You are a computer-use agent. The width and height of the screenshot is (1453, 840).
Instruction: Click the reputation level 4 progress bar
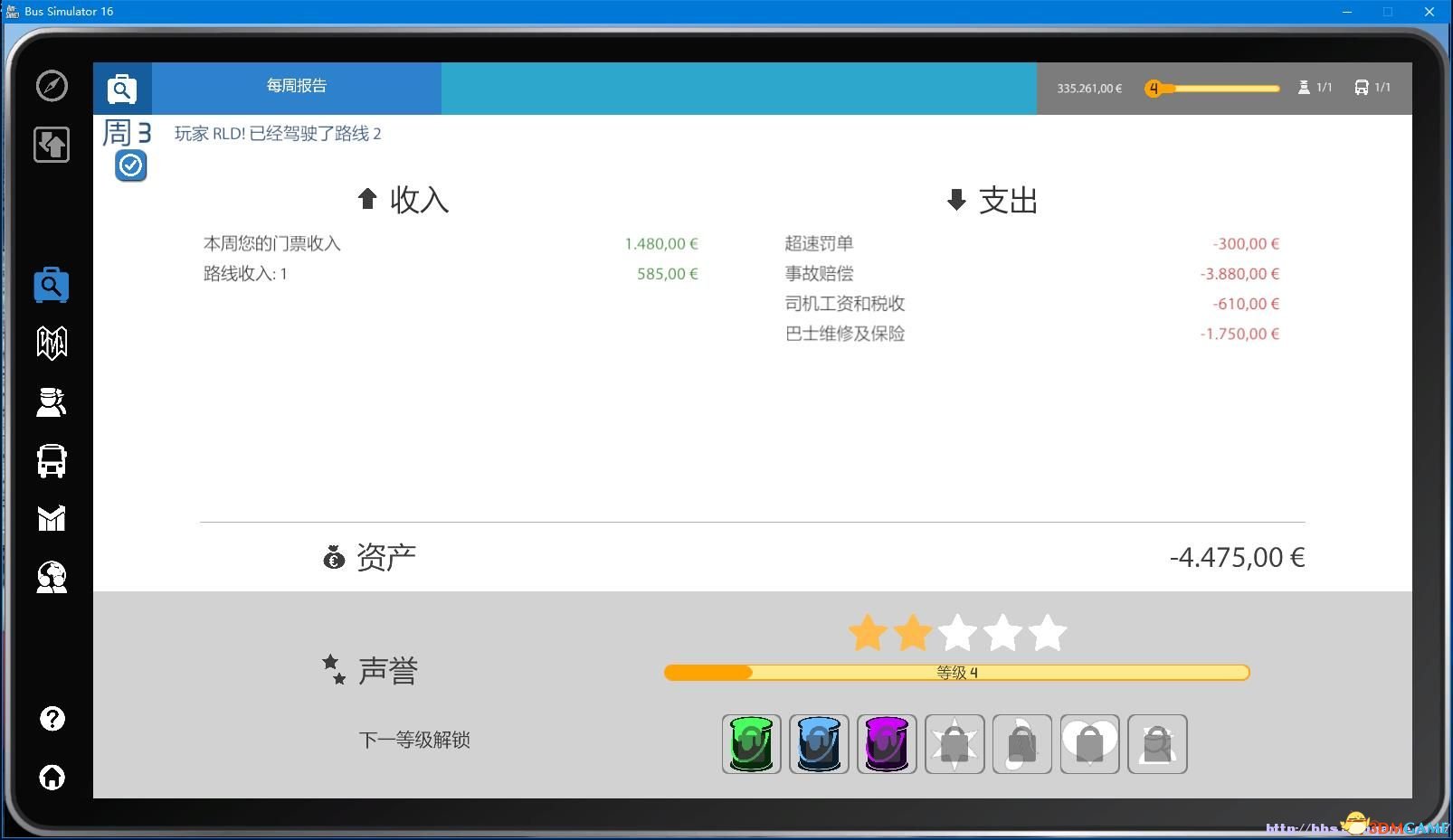[956, 673]
